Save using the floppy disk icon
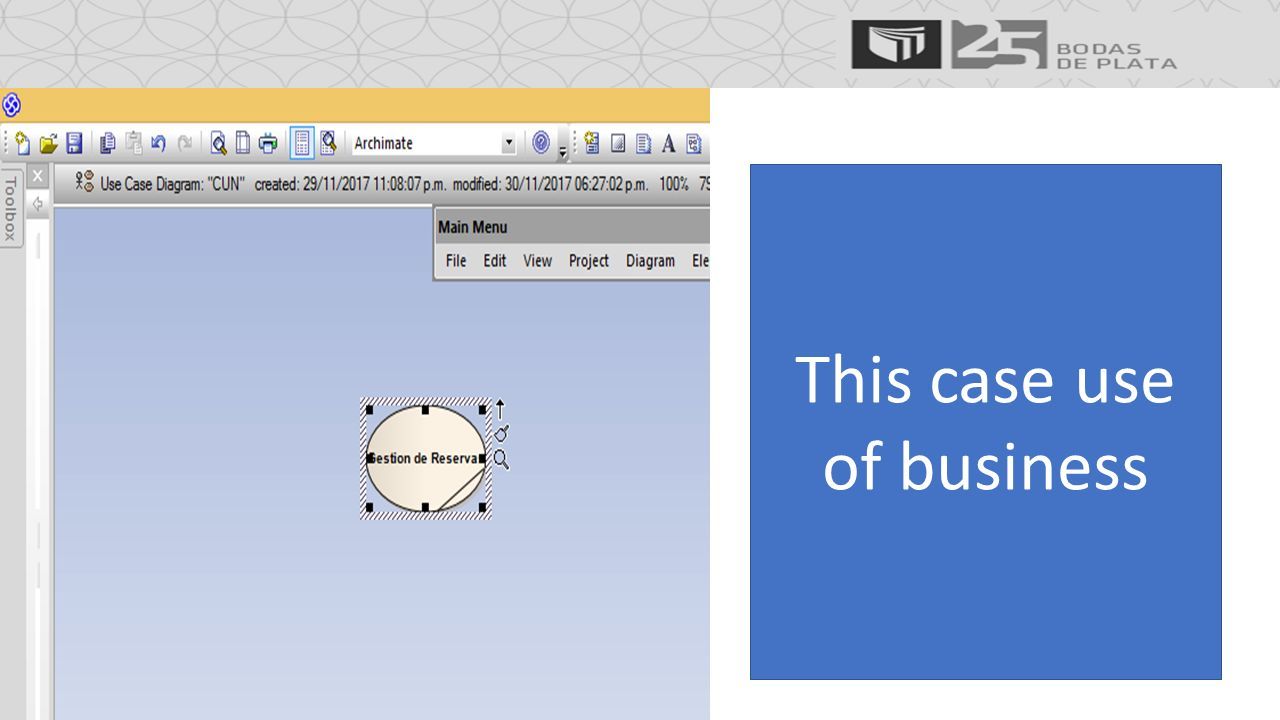 [74, 143]
